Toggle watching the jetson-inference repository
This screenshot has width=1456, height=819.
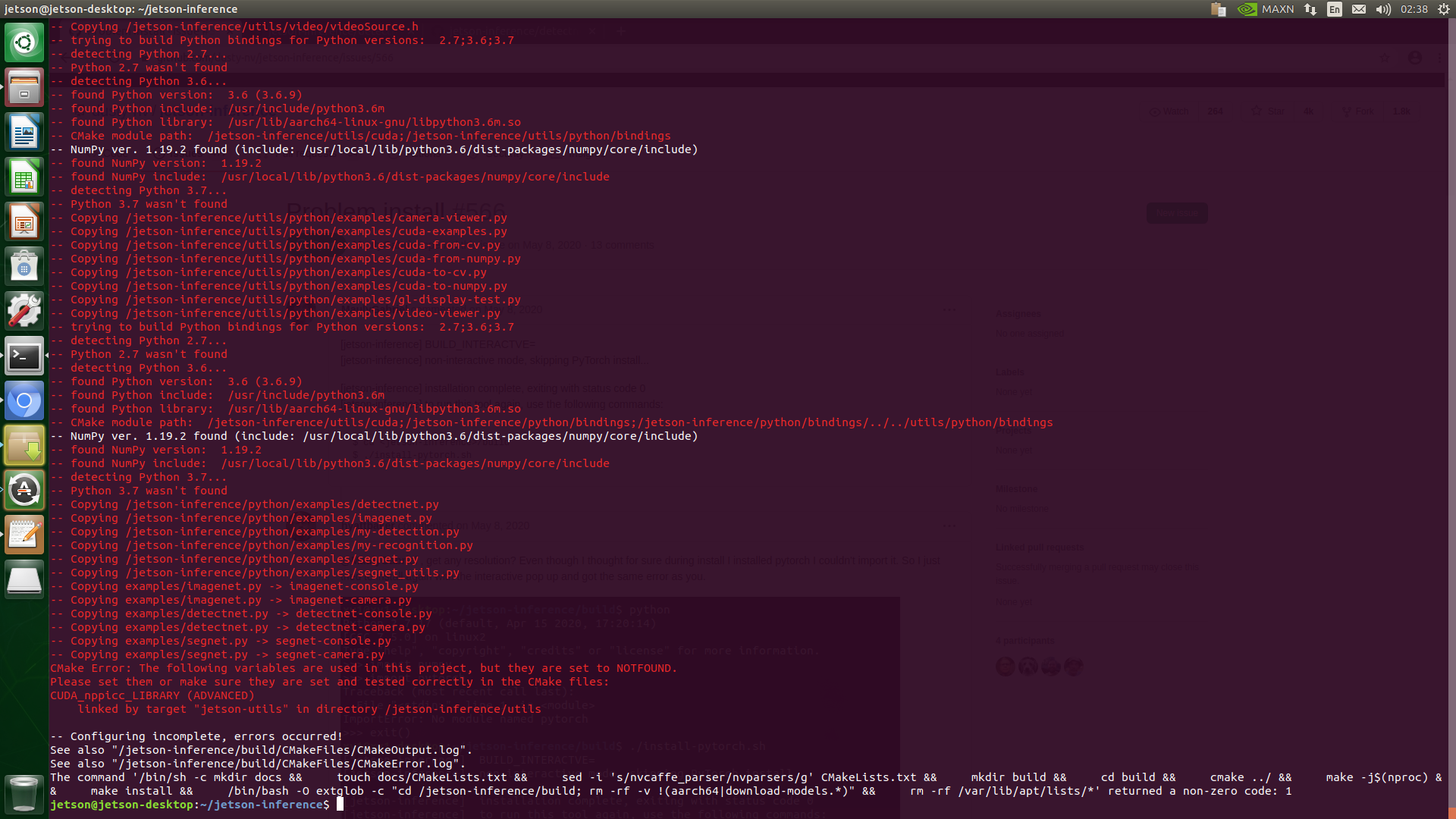pyautogui.click(x=1174, y=111)
